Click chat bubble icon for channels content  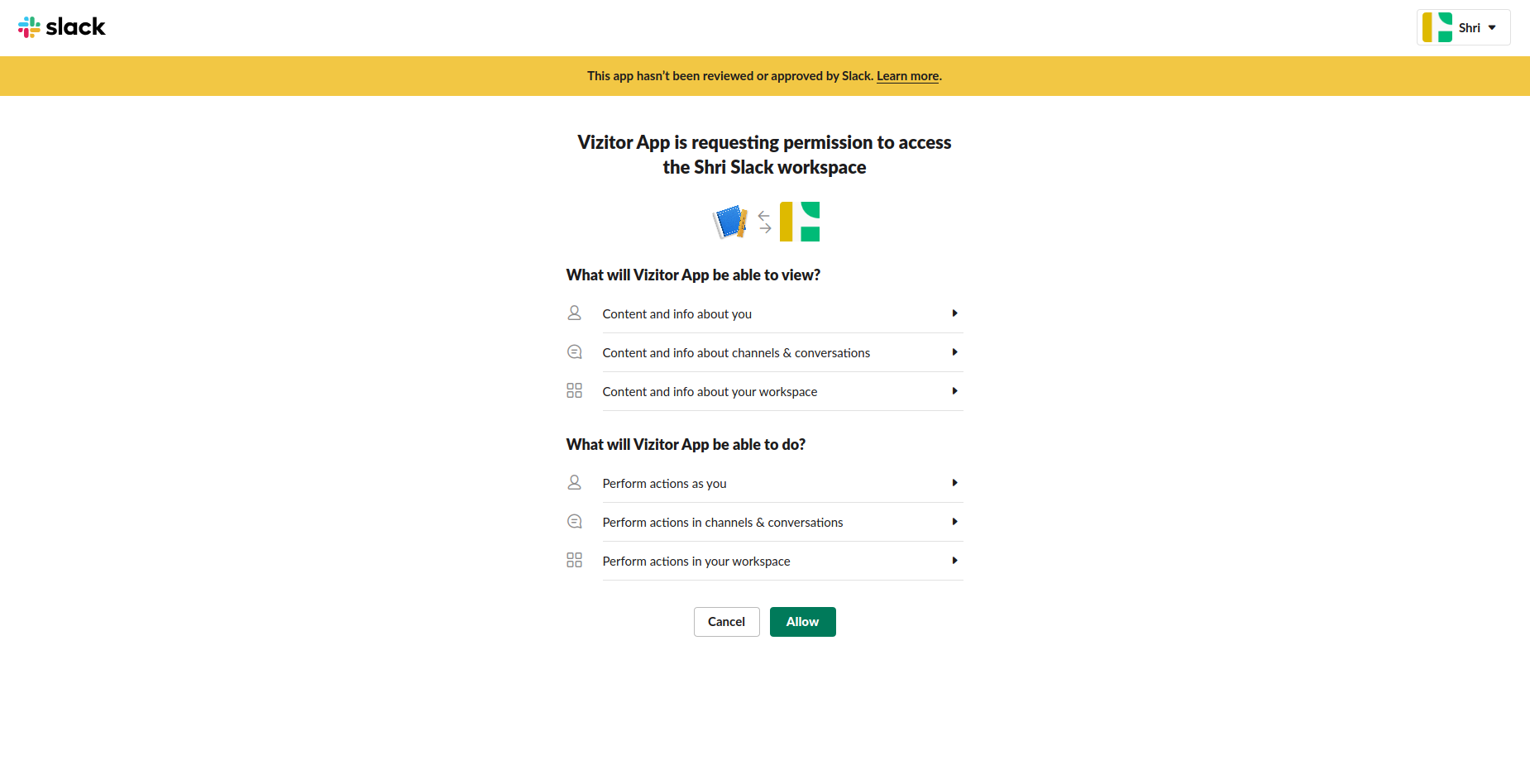coord(574,352)
